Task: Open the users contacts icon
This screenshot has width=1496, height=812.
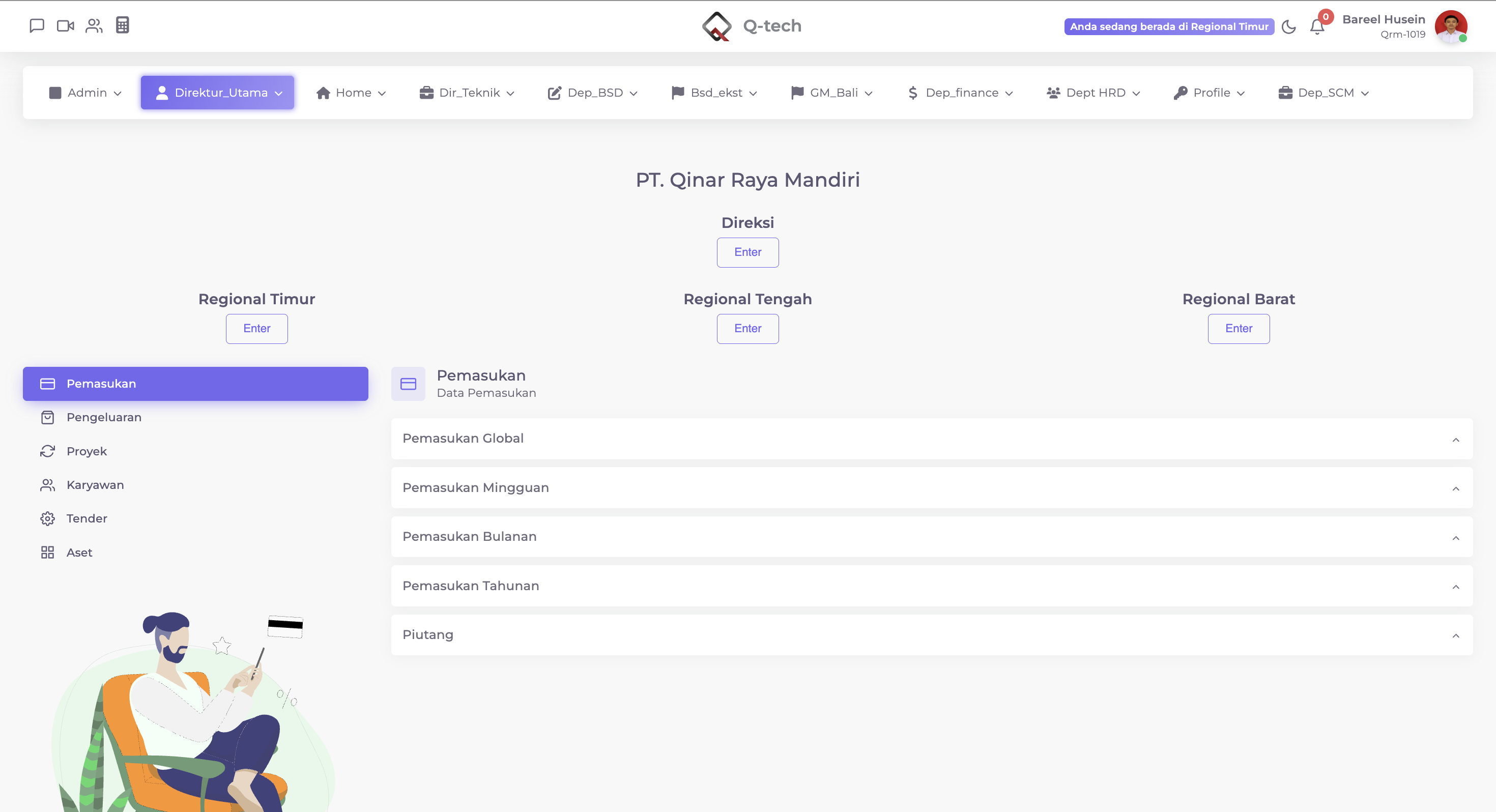Action: coord(94,25)
